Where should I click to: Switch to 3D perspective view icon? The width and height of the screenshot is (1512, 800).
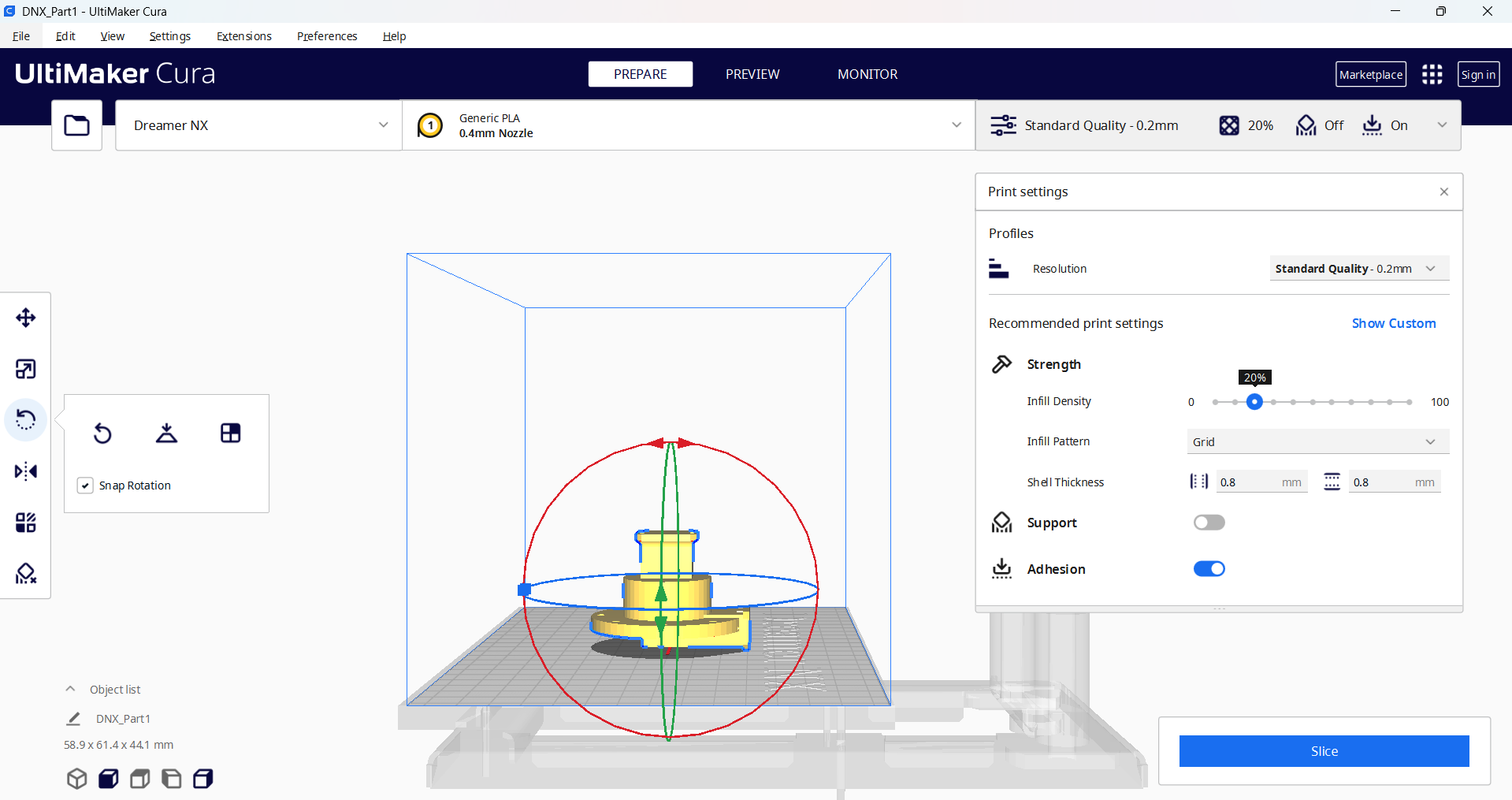pos(76,779)
